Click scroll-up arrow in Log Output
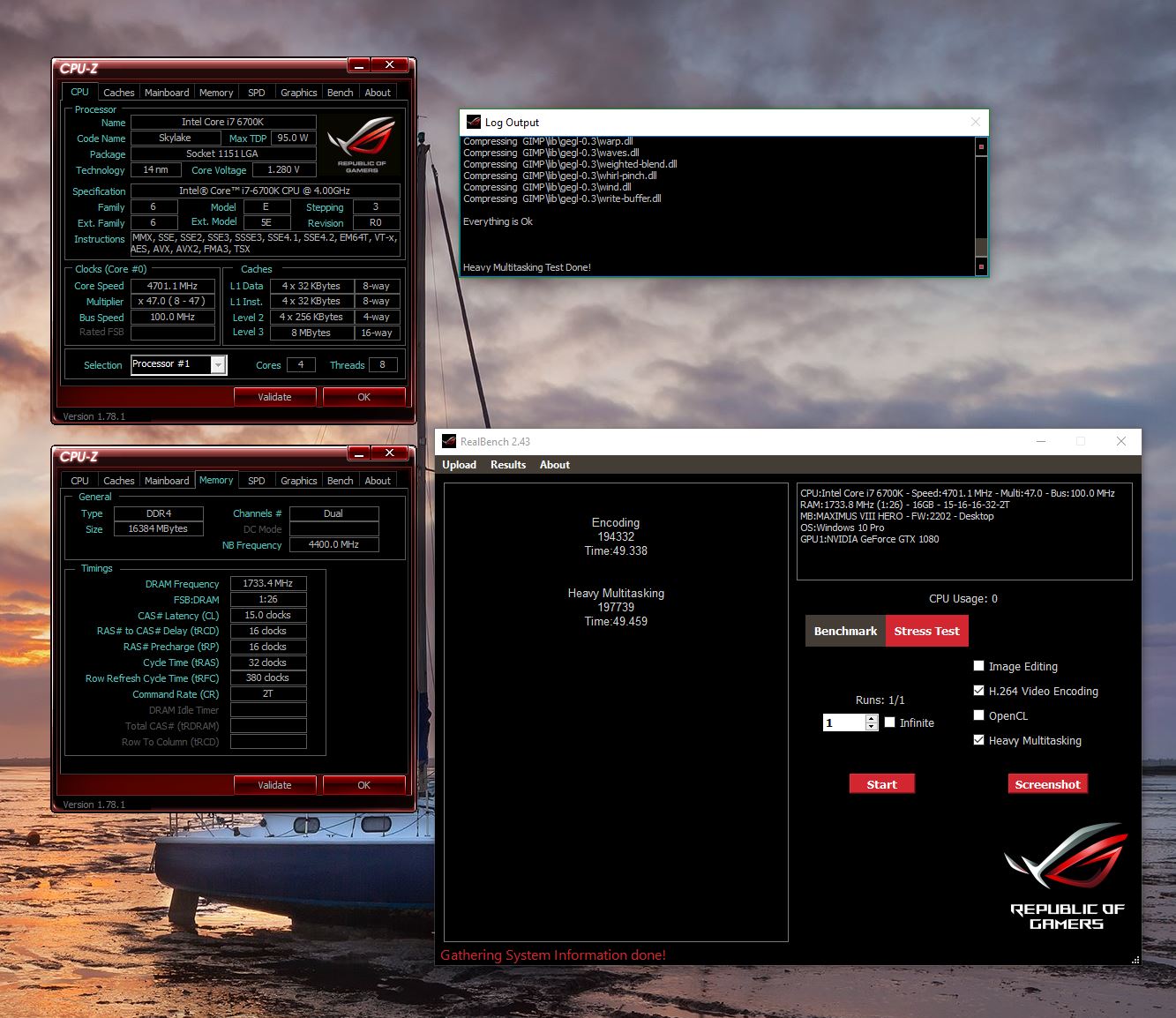 [x=981, y=146]
